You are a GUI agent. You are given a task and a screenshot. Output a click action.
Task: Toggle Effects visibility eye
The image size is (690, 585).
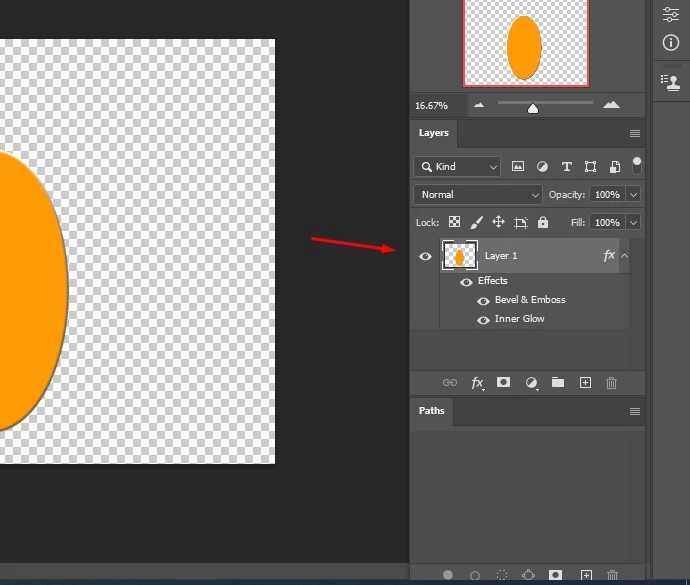(466, 282)
